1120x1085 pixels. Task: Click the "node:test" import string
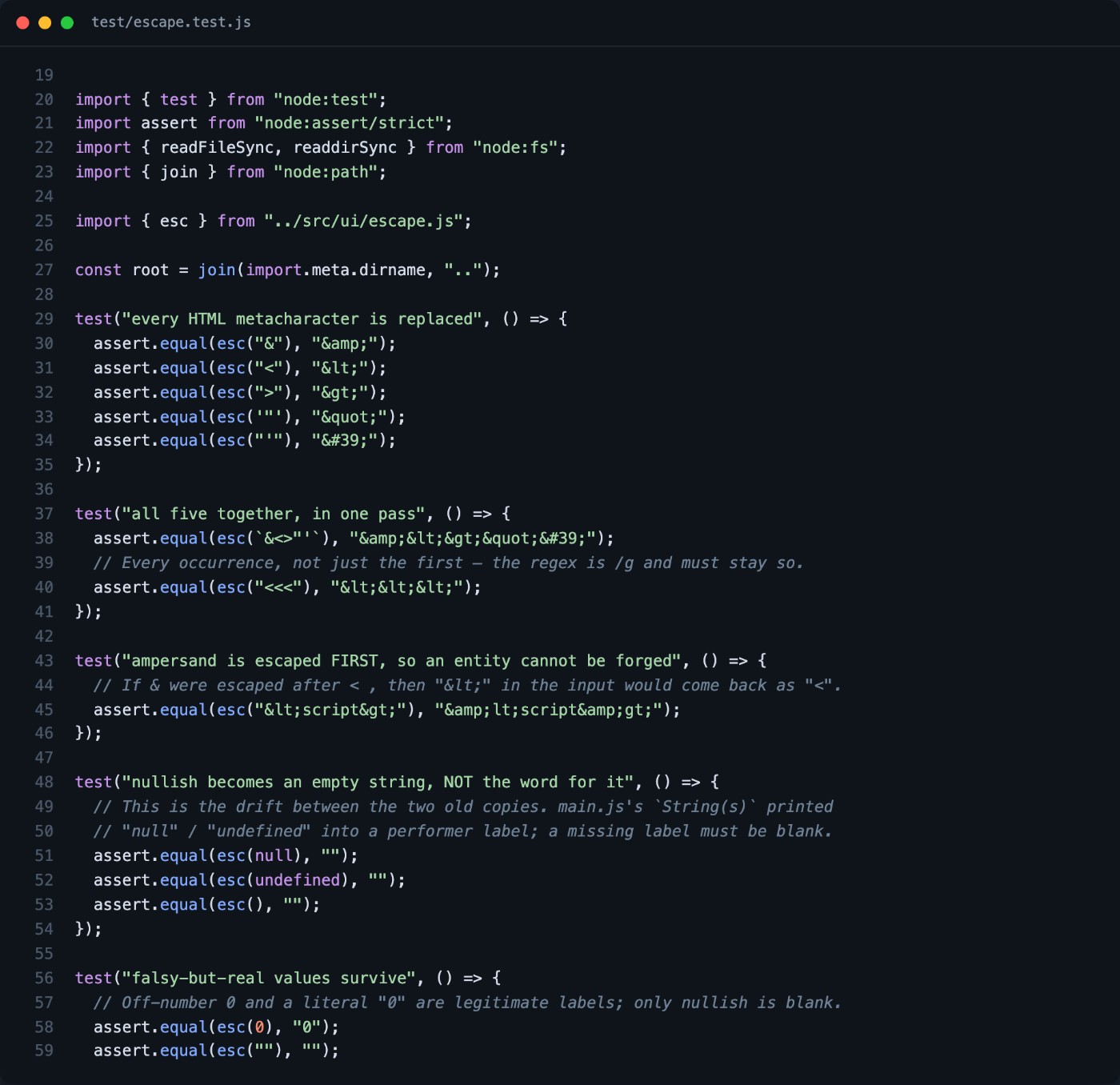click(x=326, y=99)
